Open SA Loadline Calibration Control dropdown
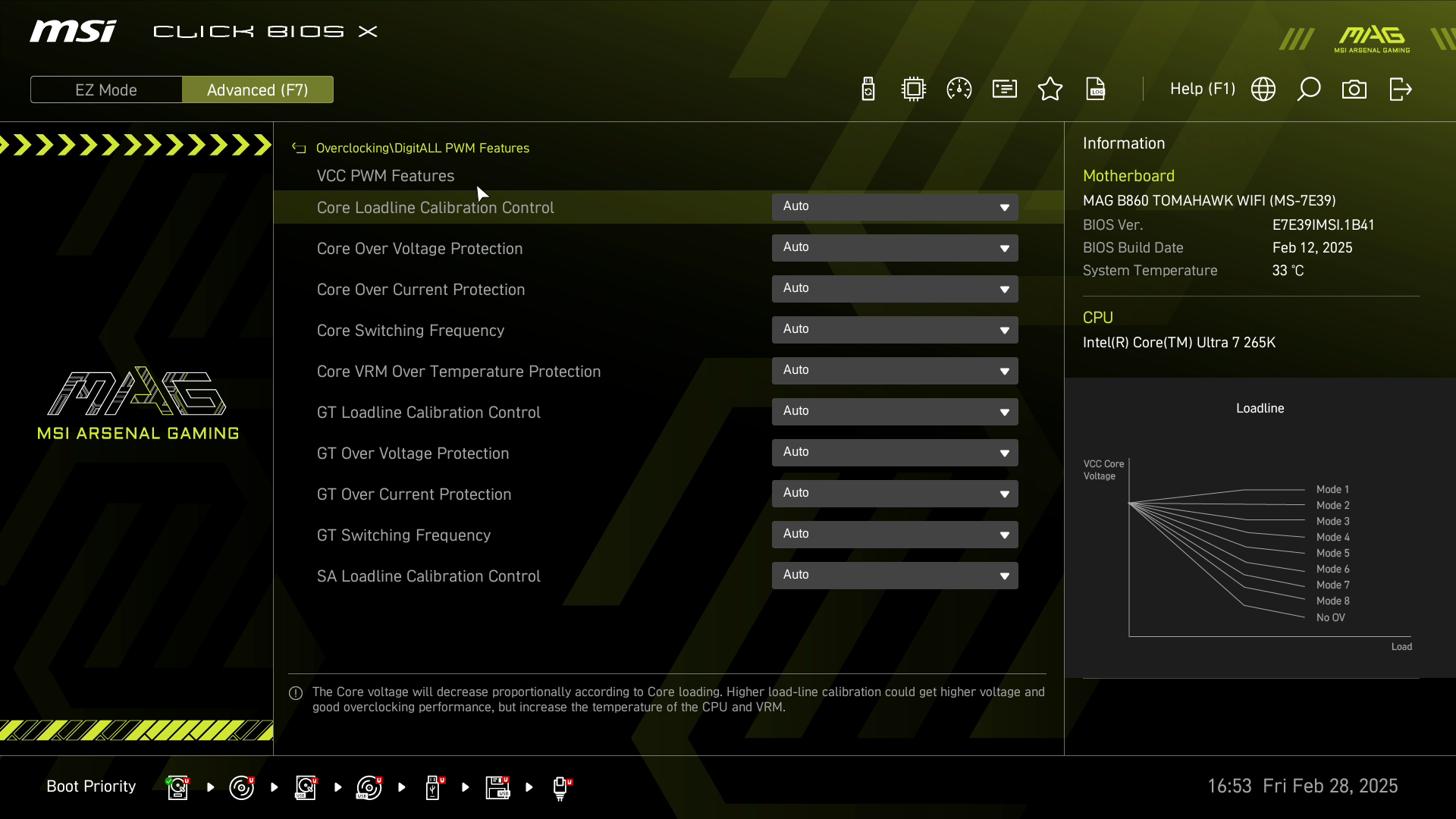Image resolution: width=1456 pixels, height=819 pixels. tap(895, 576)
